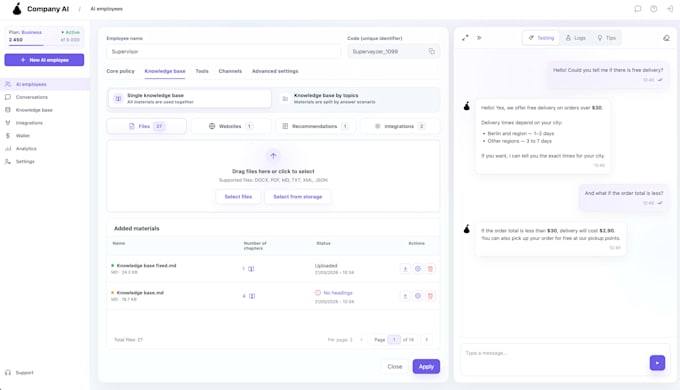The width and height of the screenshot is (680, 390).
Task: Click the AI employees breadcrumb
Action: [x=106, y=9]
